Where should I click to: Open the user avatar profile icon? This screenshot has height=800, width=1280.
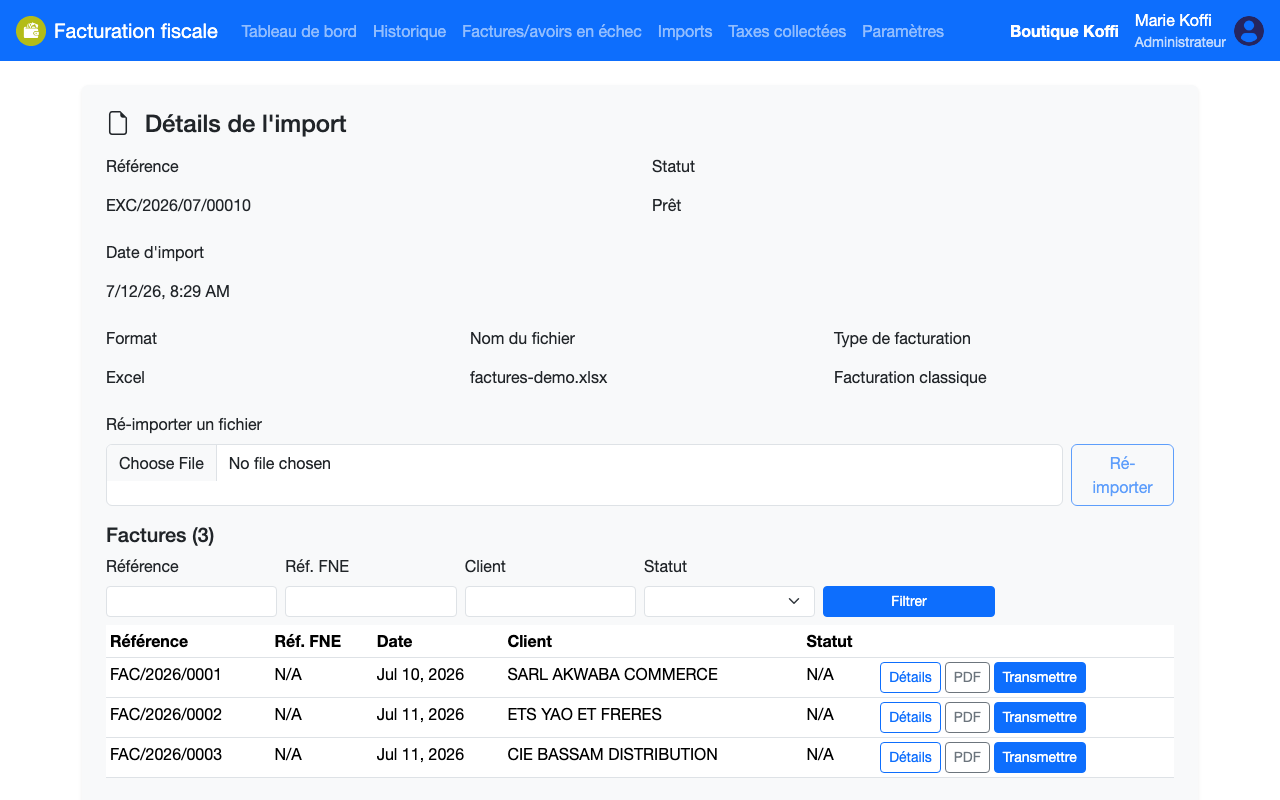pyautogui.click(x=1249, y=31)
